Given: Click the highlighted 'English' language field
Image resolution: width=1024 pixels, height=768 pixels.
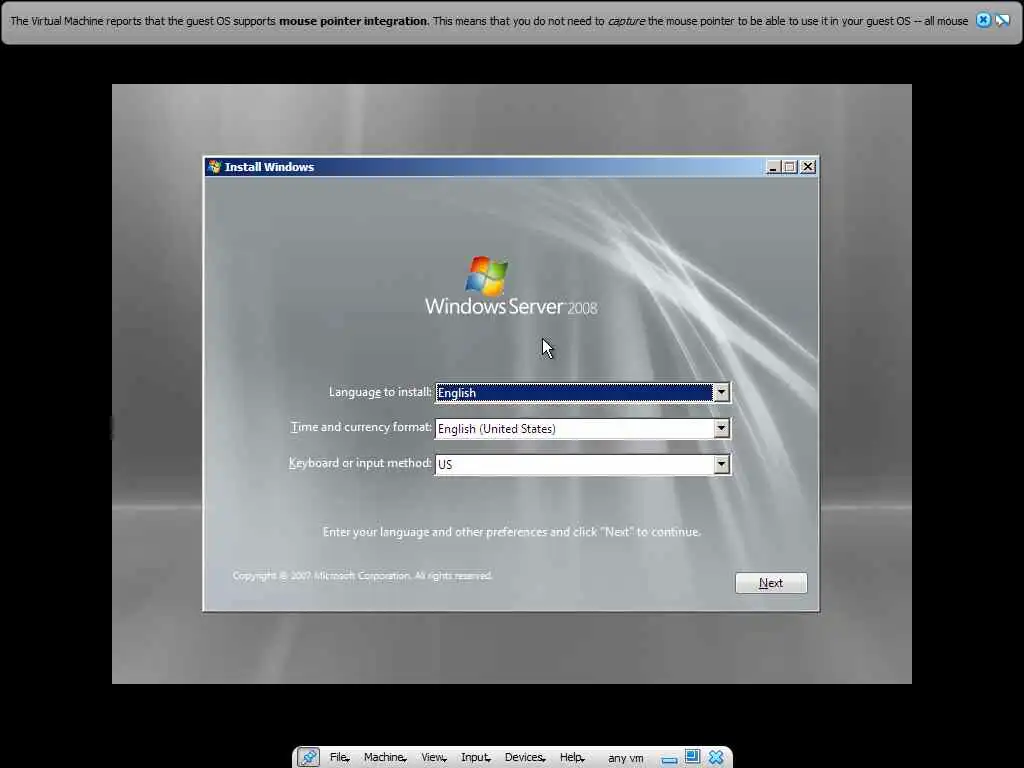Looking at the screenshot, I should 574,392.
